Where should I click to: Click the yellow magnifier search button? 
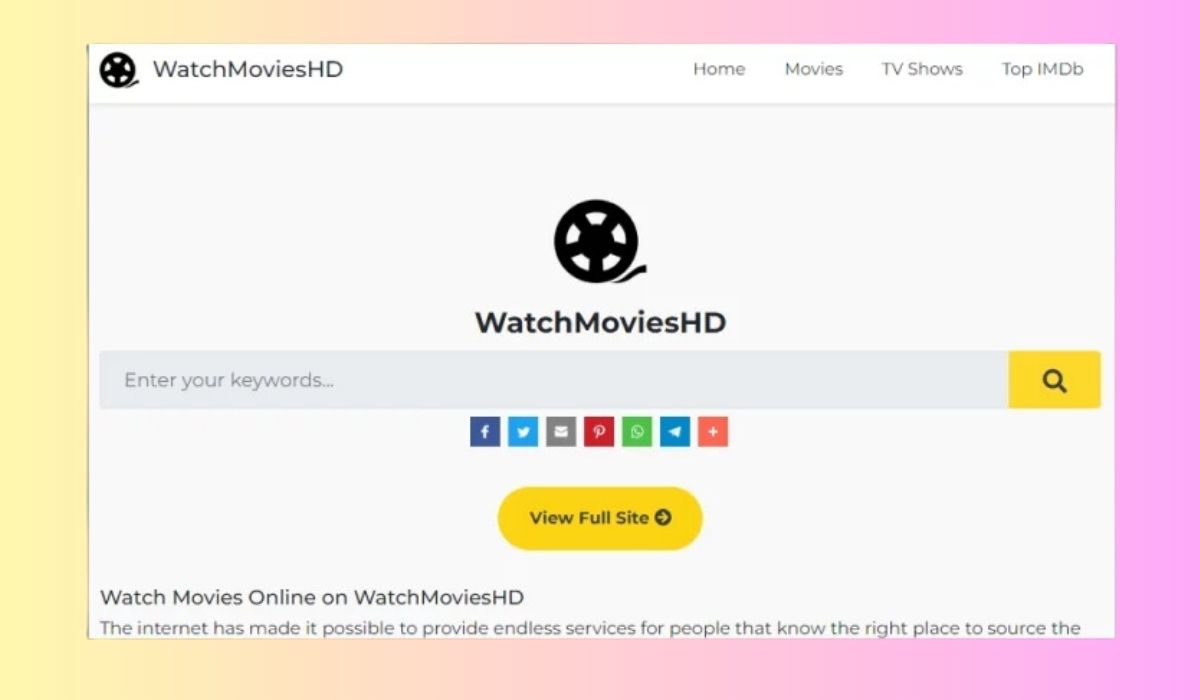(x=1054, y=380)
